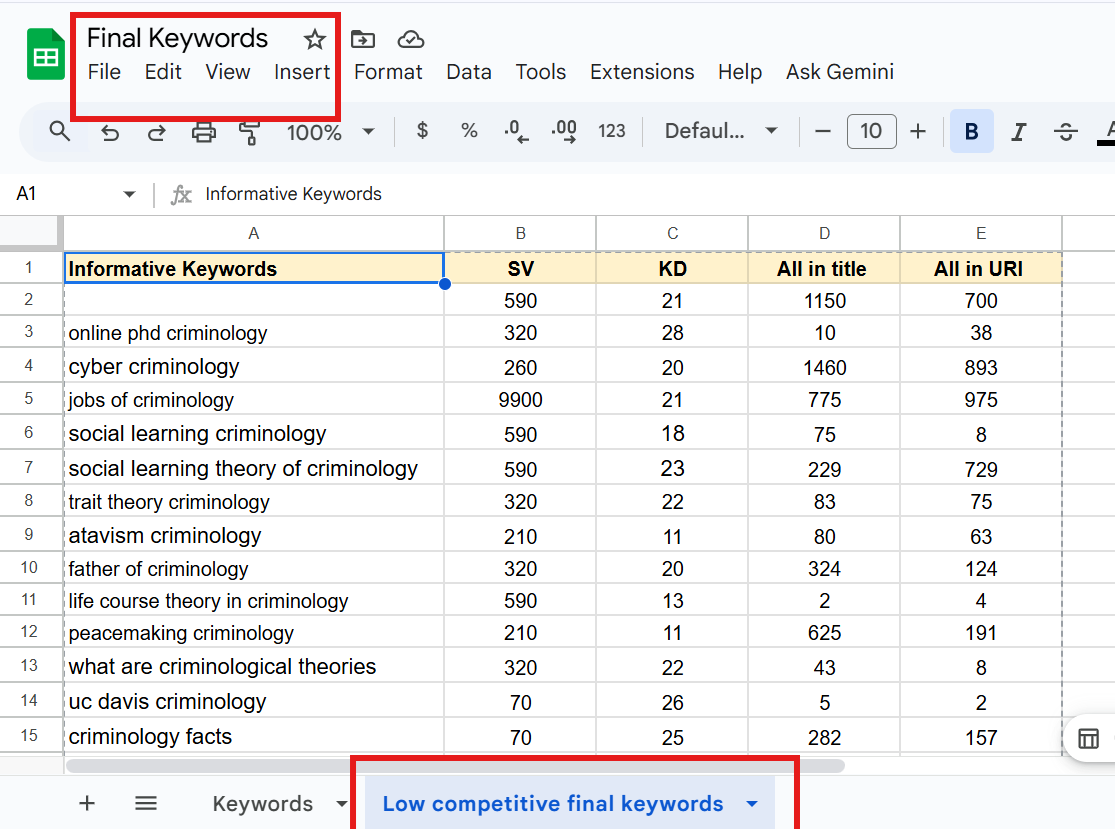This screenshot has height=829, width=1115.
Task: Expand the Default font dropdown
Action: click(721, 132)
